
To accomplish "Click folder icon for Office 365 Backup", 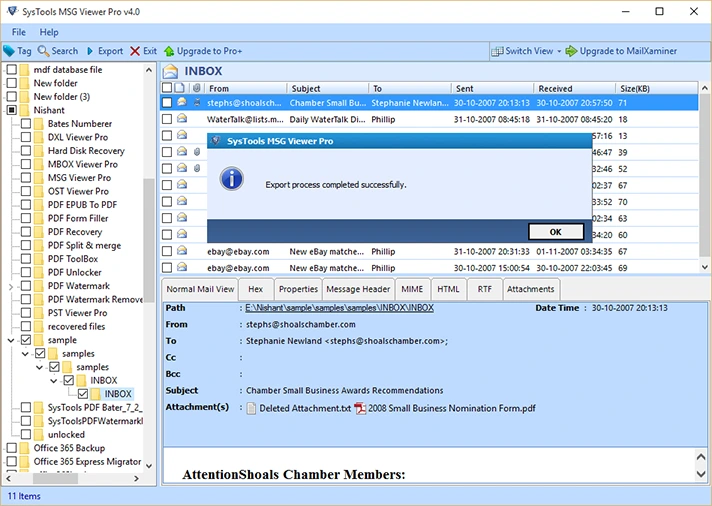I will click(x=25, y=448).
